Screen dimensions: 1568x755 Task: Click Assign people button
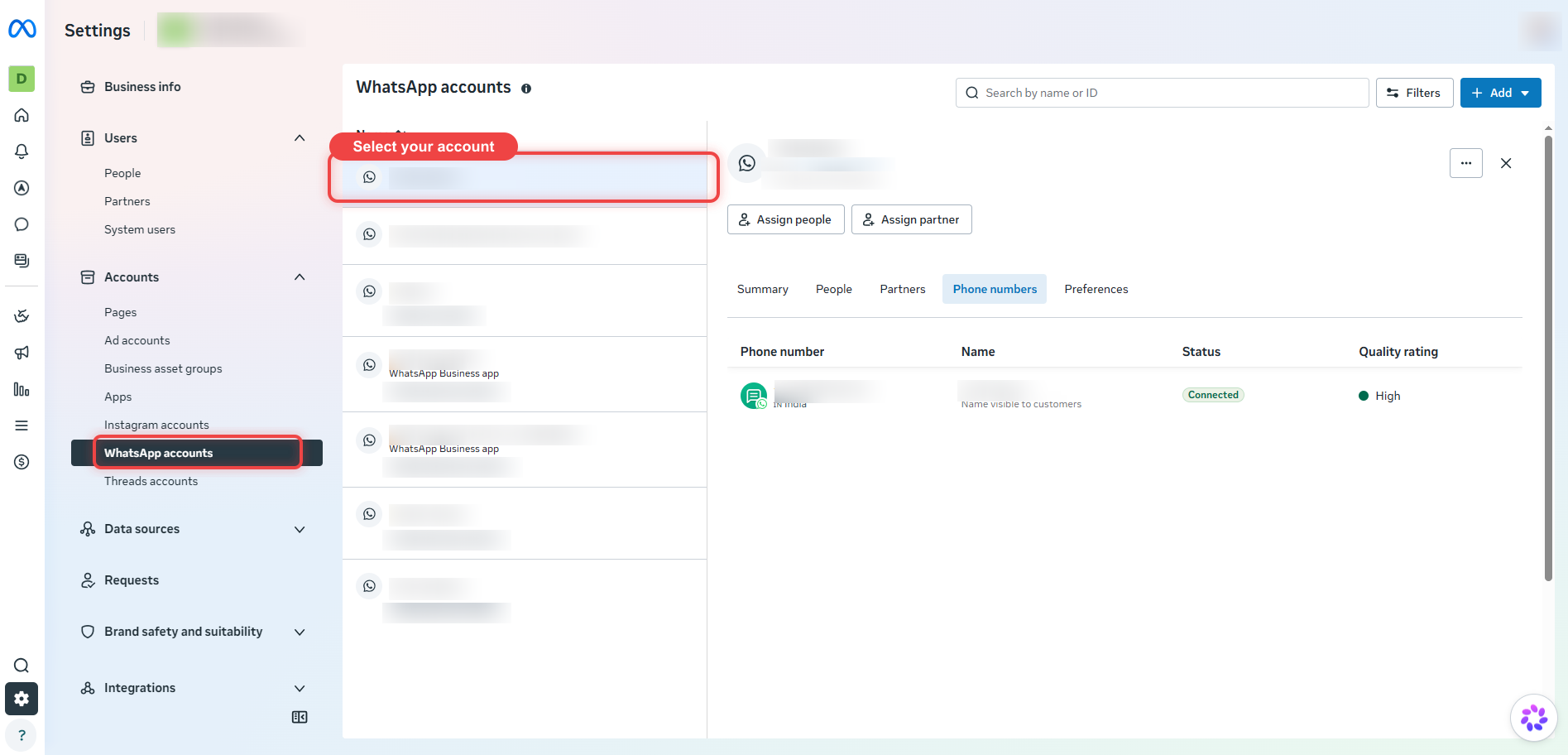(x=785, y=219)
